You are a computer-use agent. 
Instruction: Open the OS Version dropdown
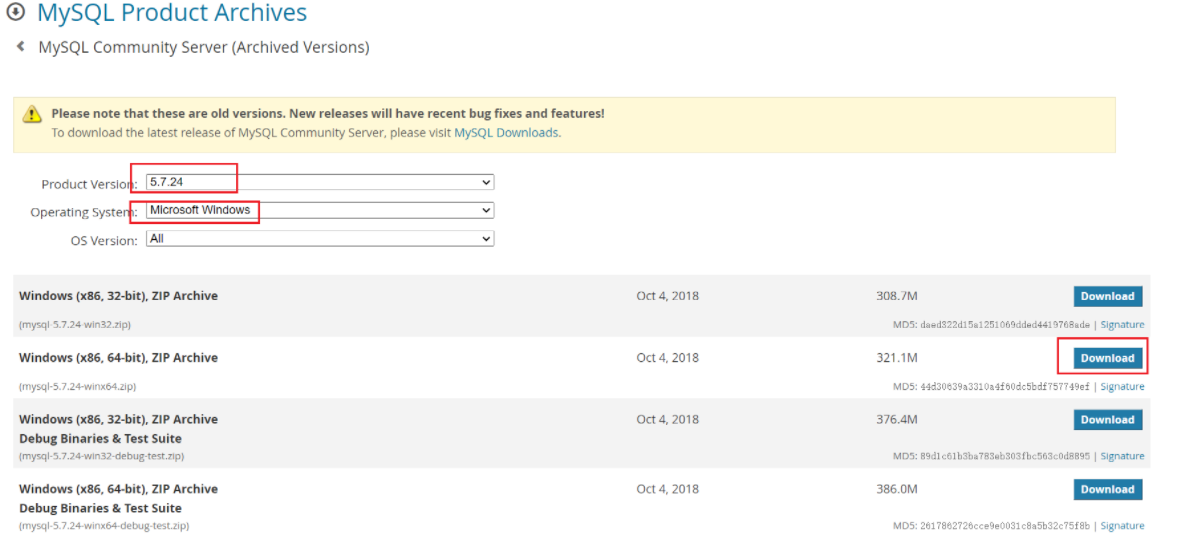320,239
